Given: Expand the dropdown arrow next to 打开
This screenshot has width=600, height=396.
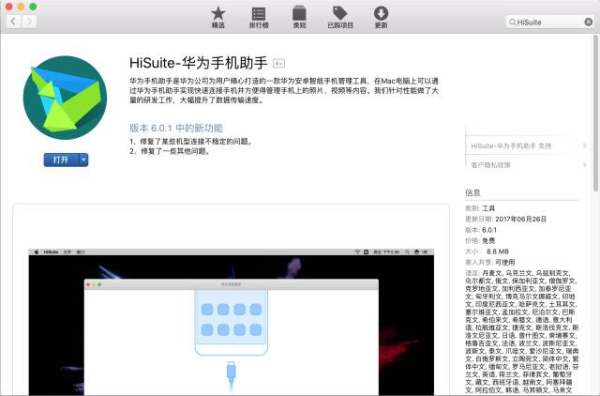Looking at the screenshot, I should (83, 160).
